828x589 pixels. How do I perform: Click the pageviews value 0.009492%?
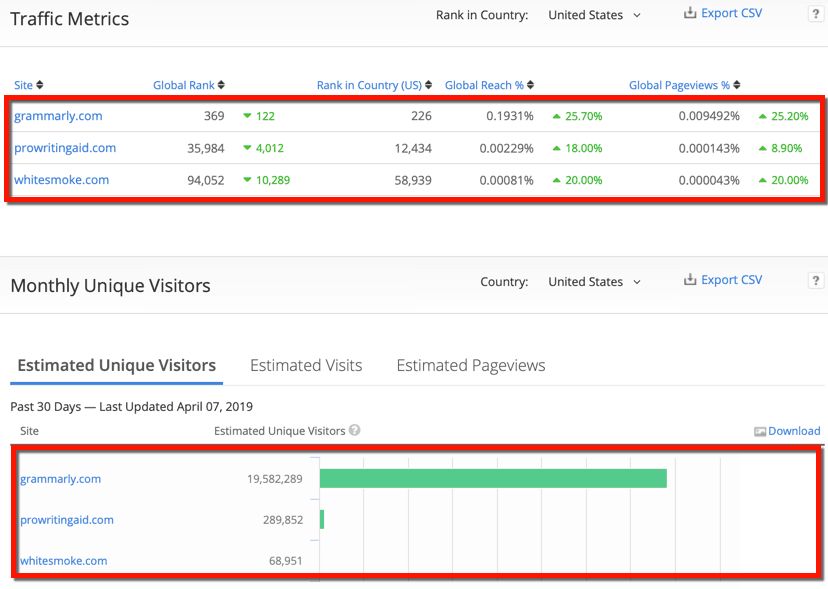(709, 116)
